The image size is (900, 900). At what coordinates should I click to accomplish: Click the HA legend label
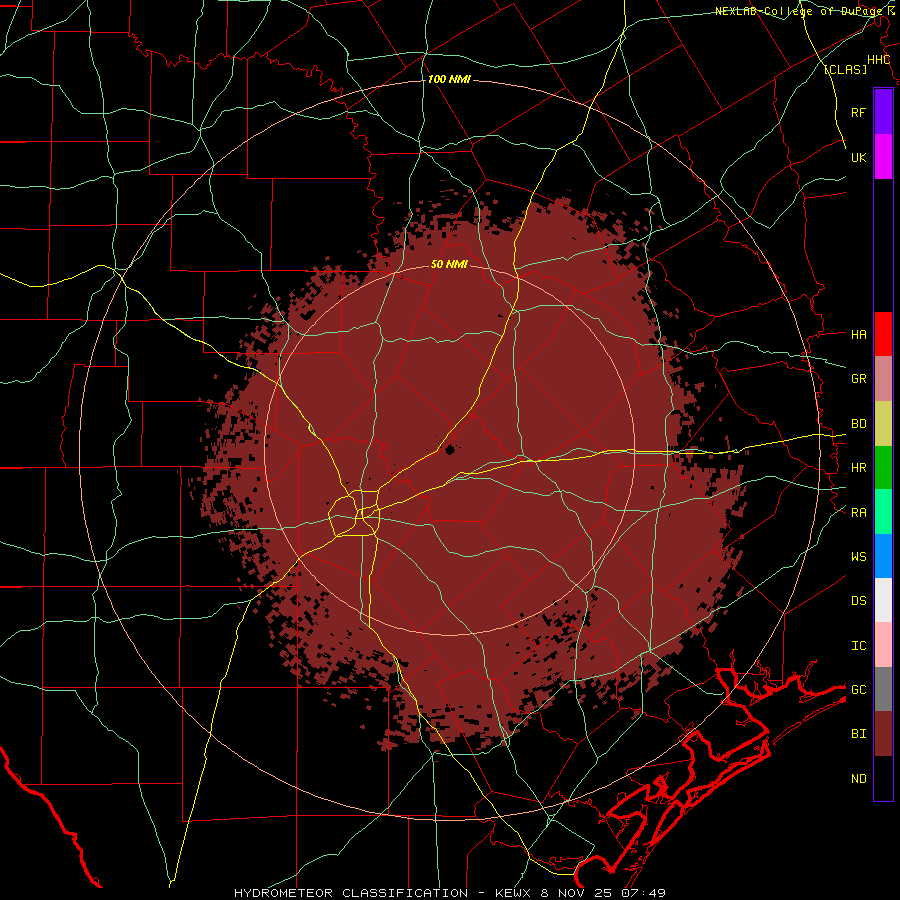858,335
